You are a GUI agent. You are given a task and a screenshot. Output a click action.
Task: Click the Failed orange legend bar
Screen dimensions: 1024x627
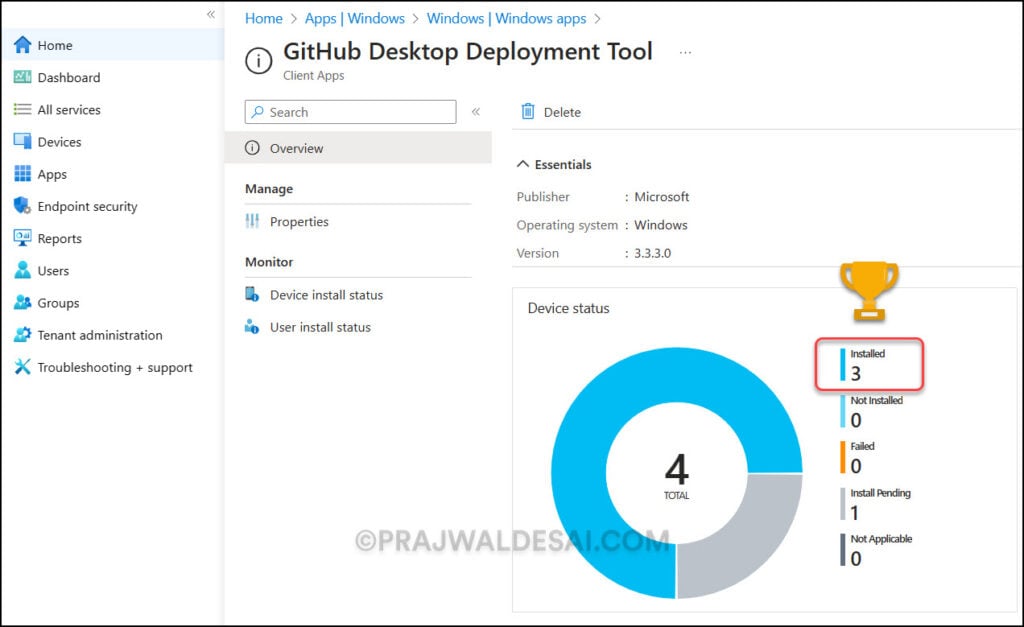tap(842, 457)
